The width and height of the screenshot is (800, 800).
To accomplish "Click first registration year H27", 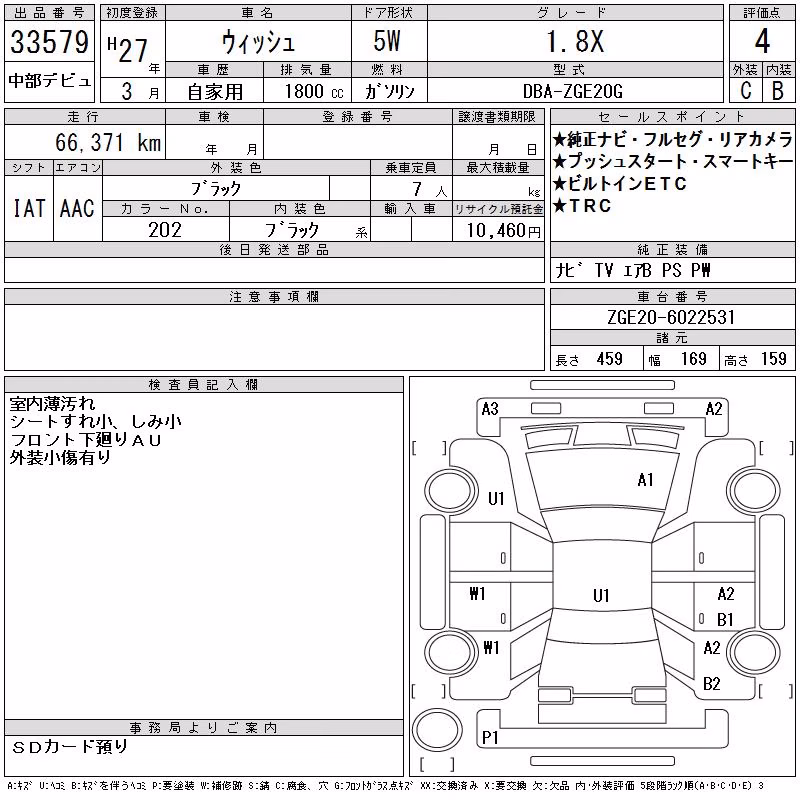I will 128,50.
